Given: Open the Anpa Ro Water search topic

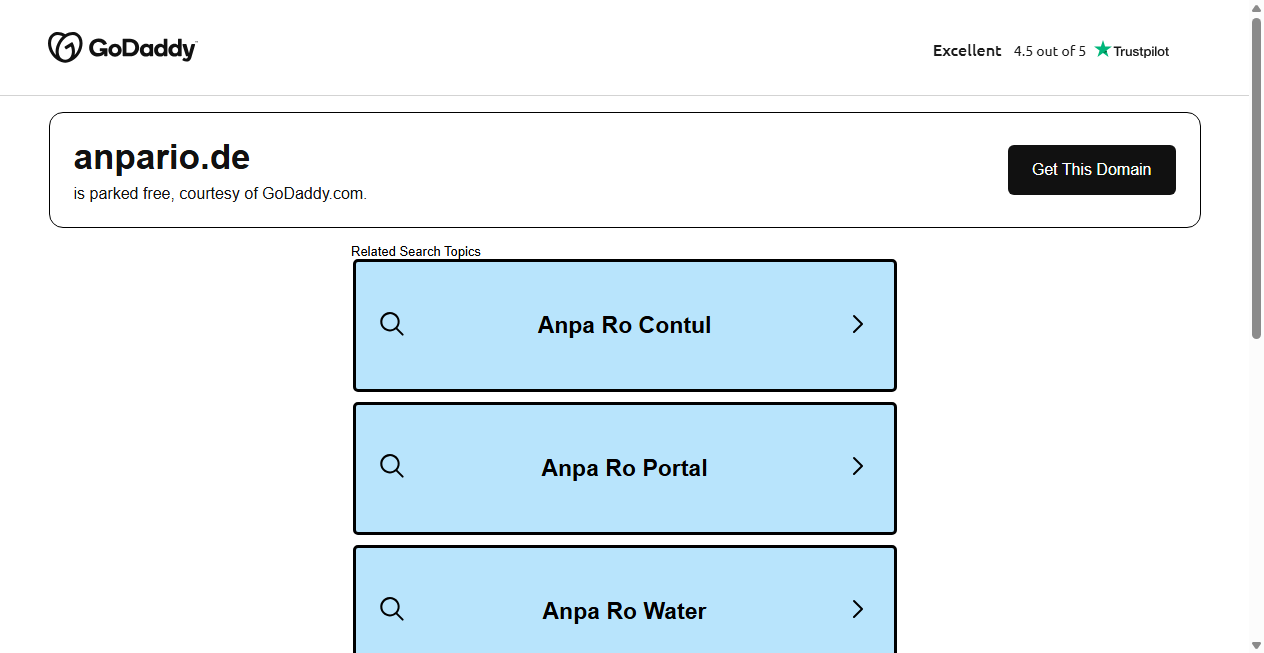Looking at the screenshot, I should [x=624, y=611].
